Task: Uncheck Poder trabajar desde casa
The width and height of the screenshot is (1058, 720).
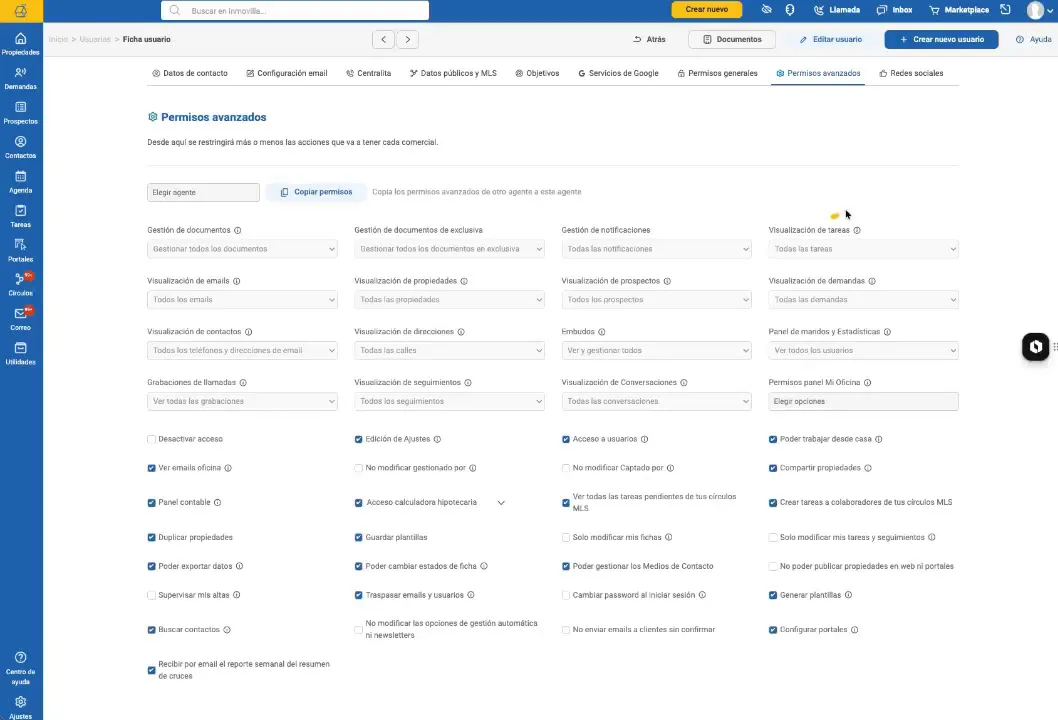Action: (x=773, y=439)
